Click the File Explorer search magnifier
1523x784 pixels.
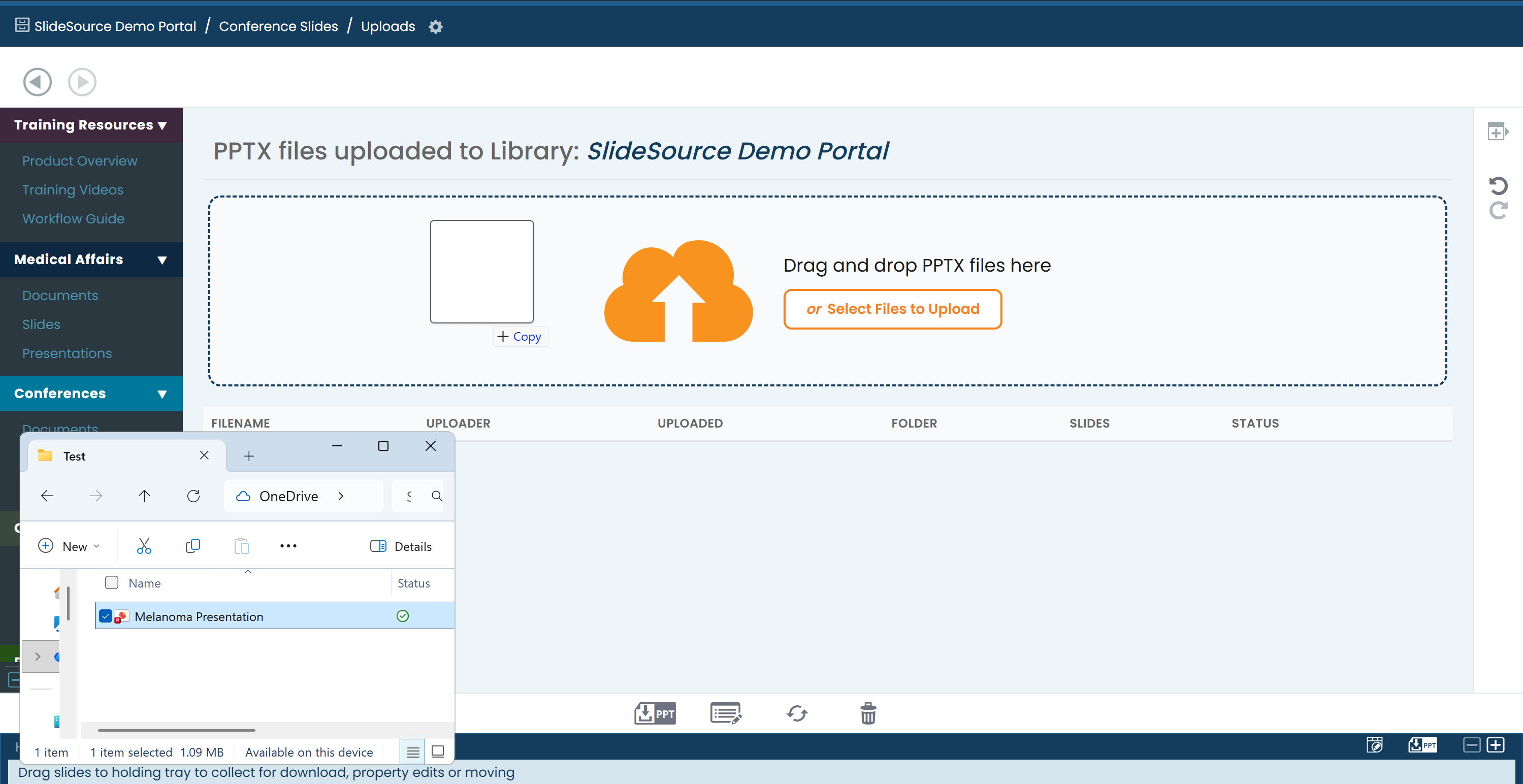437,496
